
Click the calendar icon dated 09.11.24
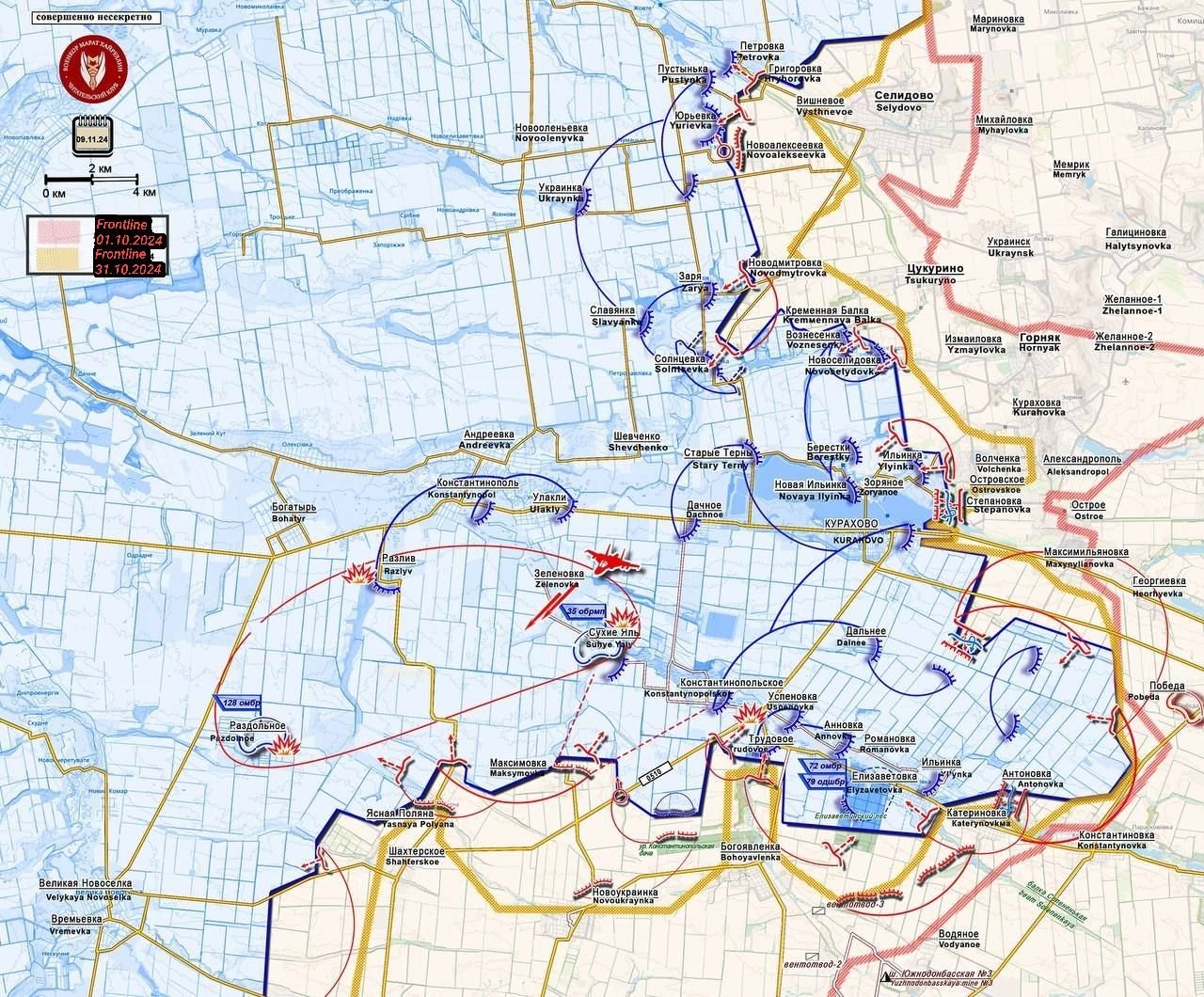tap(91, 135)
